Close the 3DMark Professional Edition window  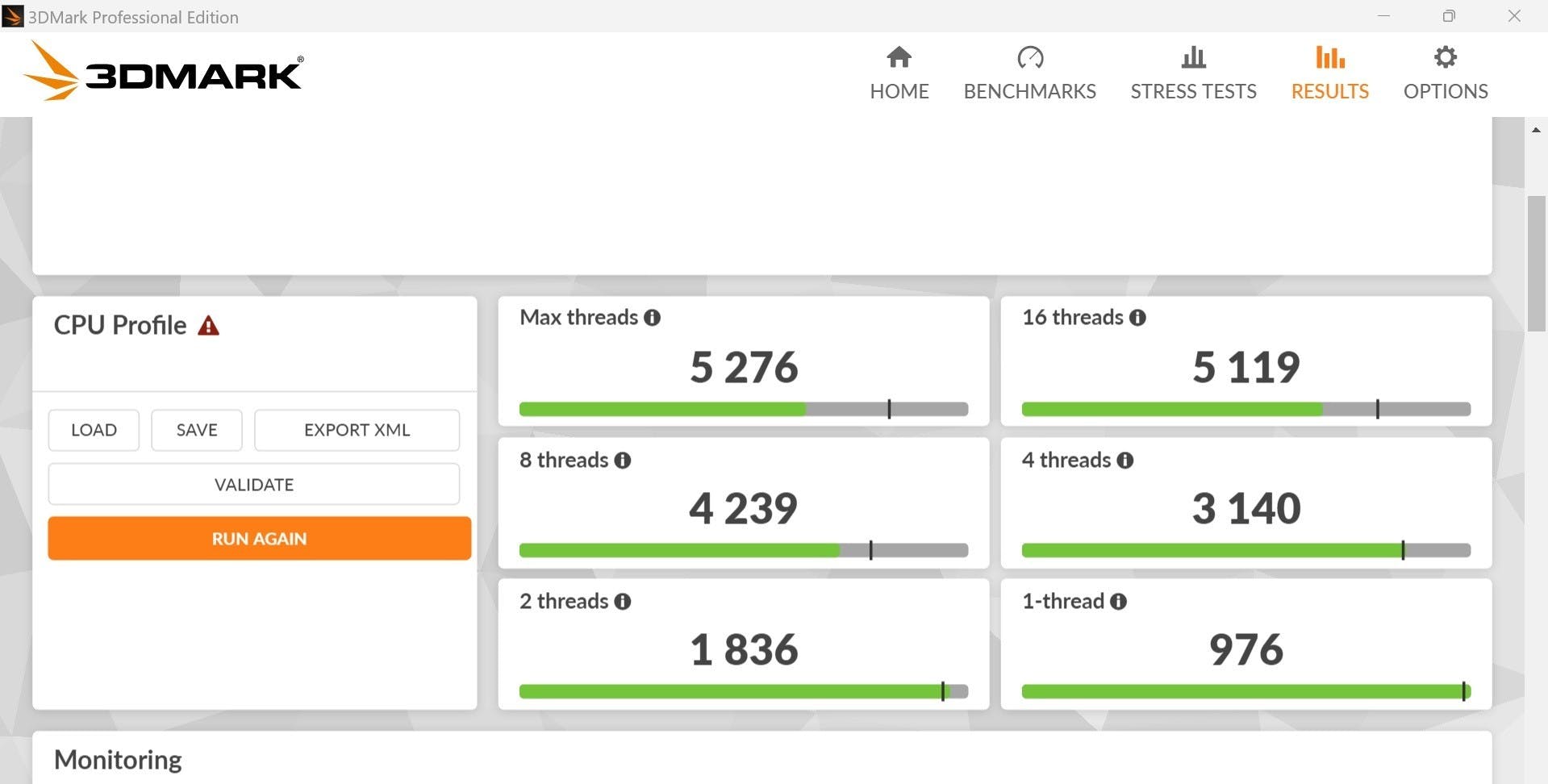pos(1514,16)
